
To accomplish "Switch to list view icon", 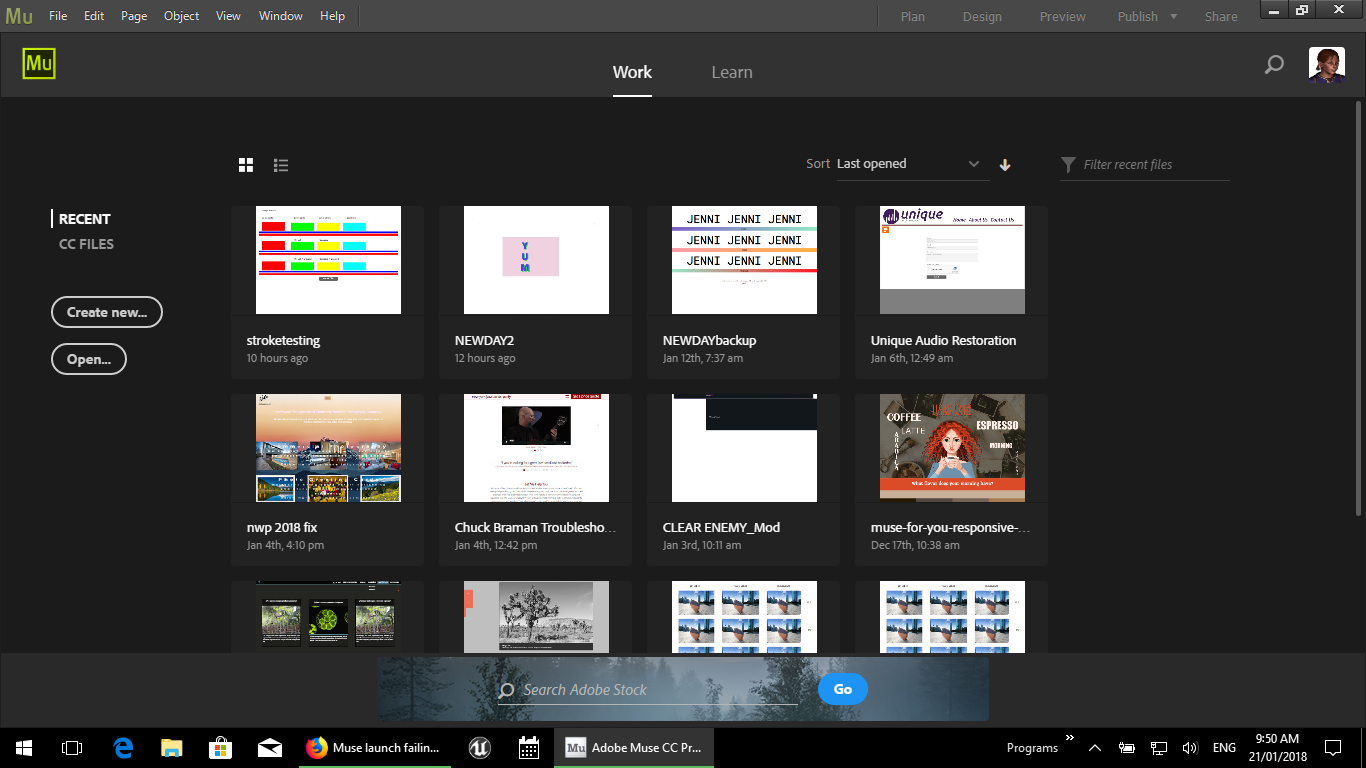I will pyautogui.click(x=281, y=165).
